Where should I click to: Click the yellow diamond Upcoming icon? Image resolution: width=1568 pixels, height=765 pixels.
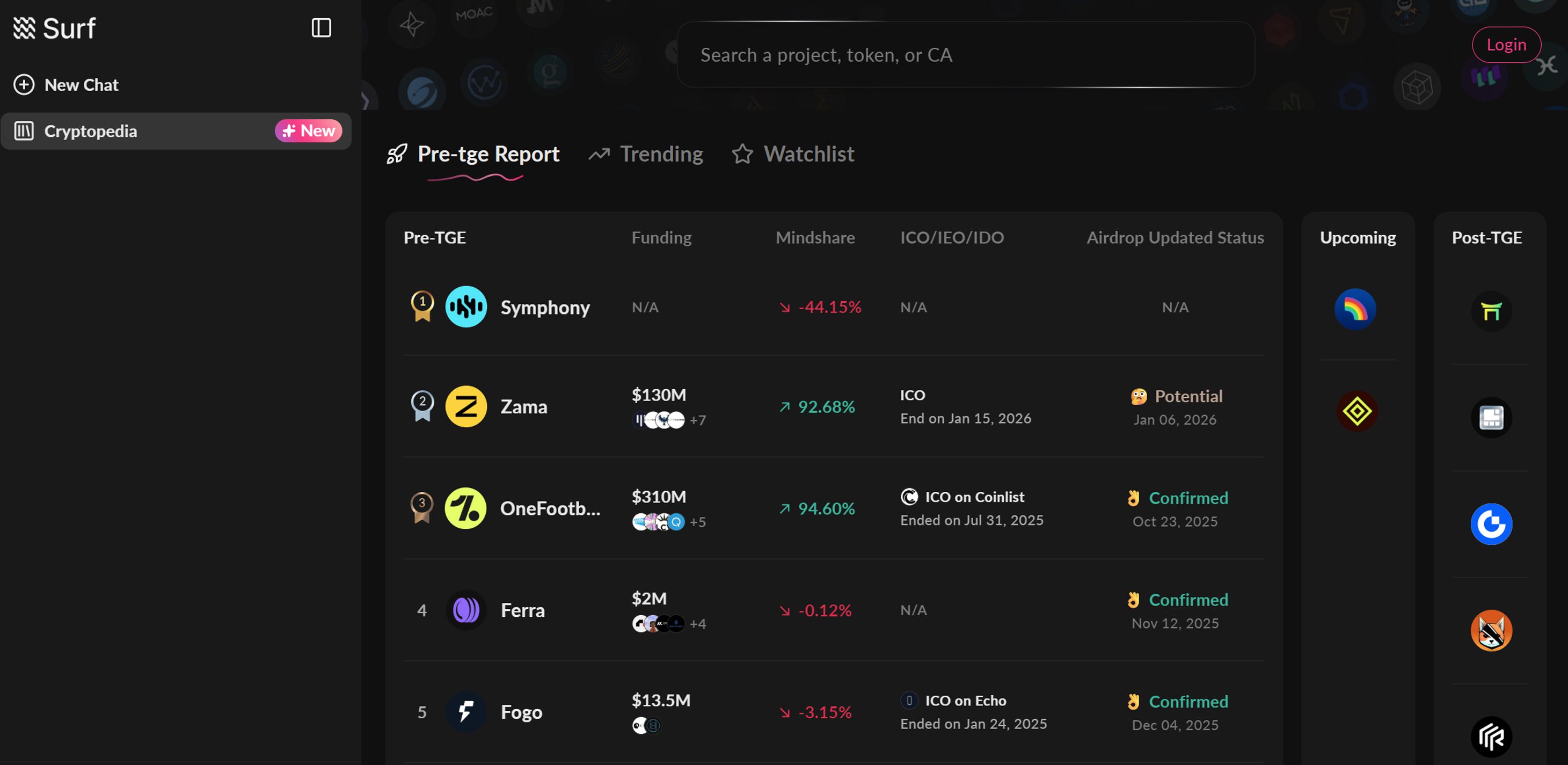pos(1357,411)
